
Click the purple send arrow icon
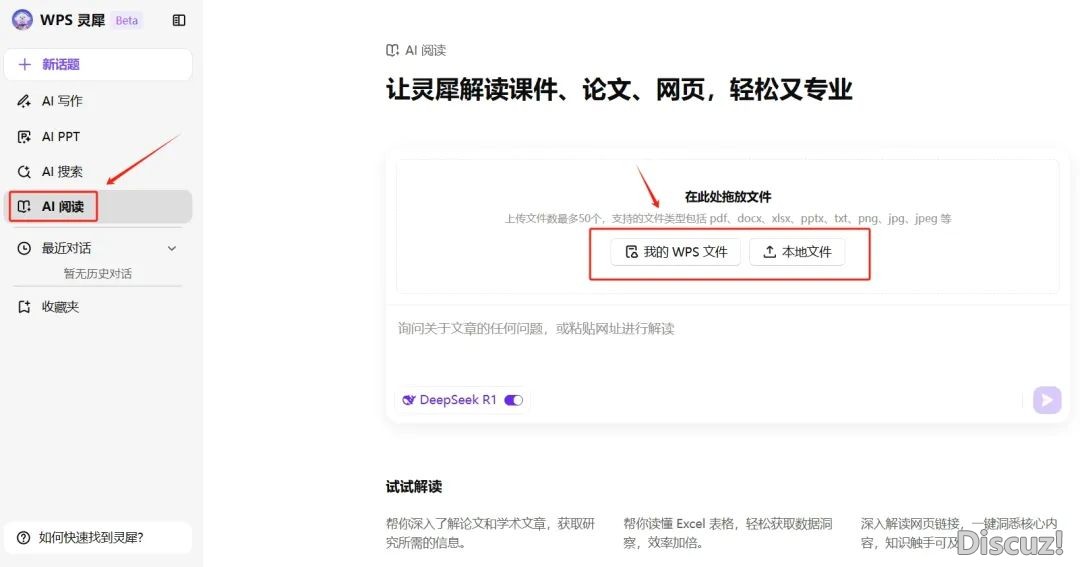(x=1046, y=400)
